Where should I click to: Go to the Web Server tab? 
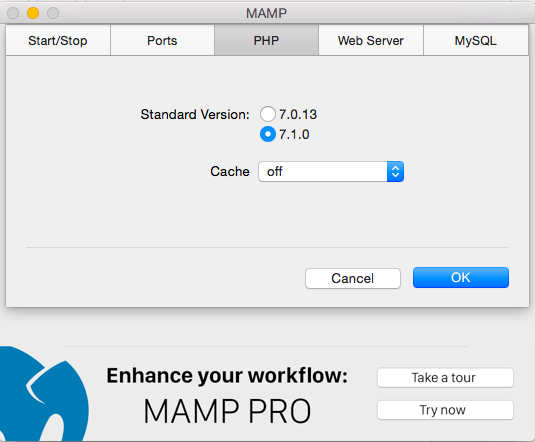371,41
